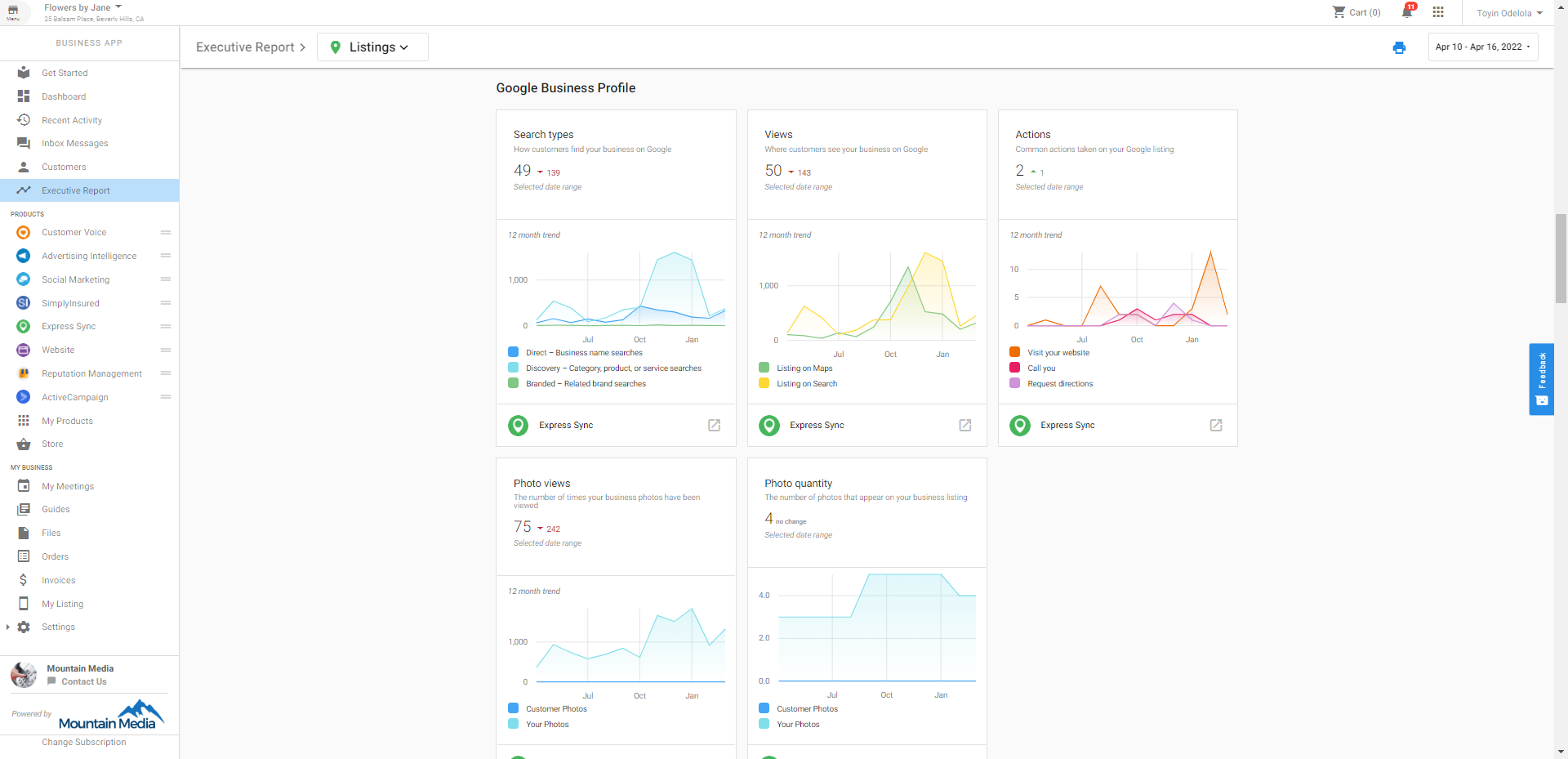Open Views card external link icon
Image resolution: width=1568 pixels, height=759 pixels.
(964, 425)
